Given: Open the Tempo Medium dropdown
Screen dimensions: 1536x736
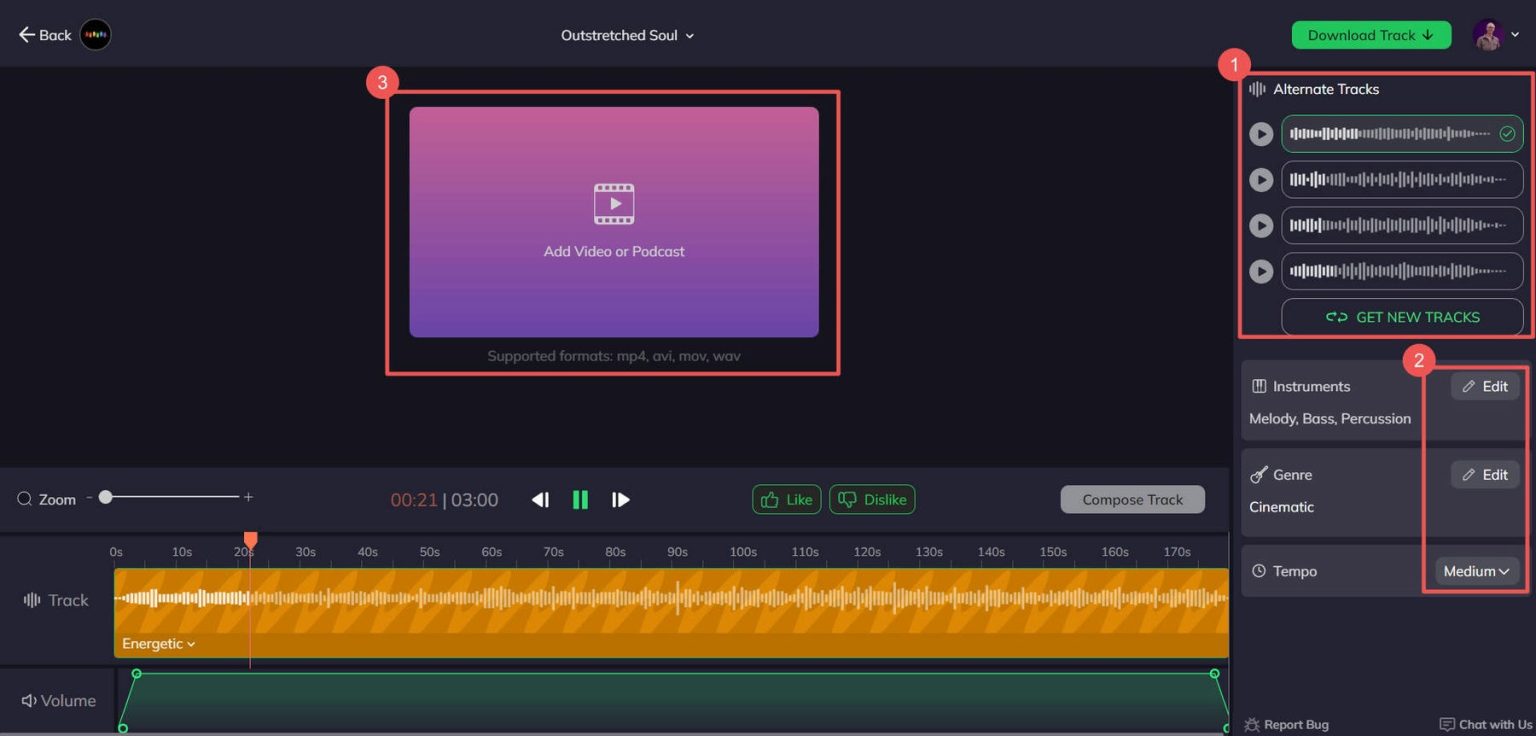Looking at the screenshot, I should (1475, 570).
